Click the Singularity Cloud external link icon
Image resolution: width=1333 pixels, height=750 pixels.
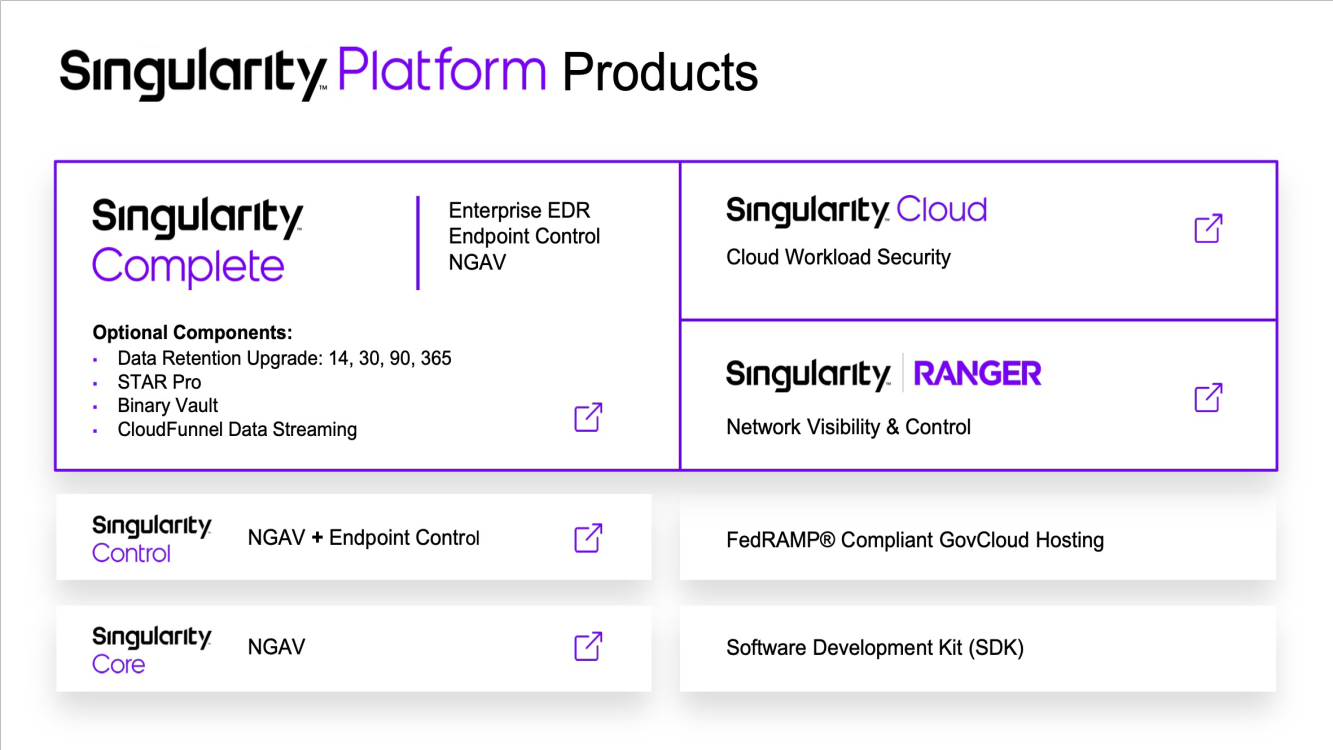1208,228
